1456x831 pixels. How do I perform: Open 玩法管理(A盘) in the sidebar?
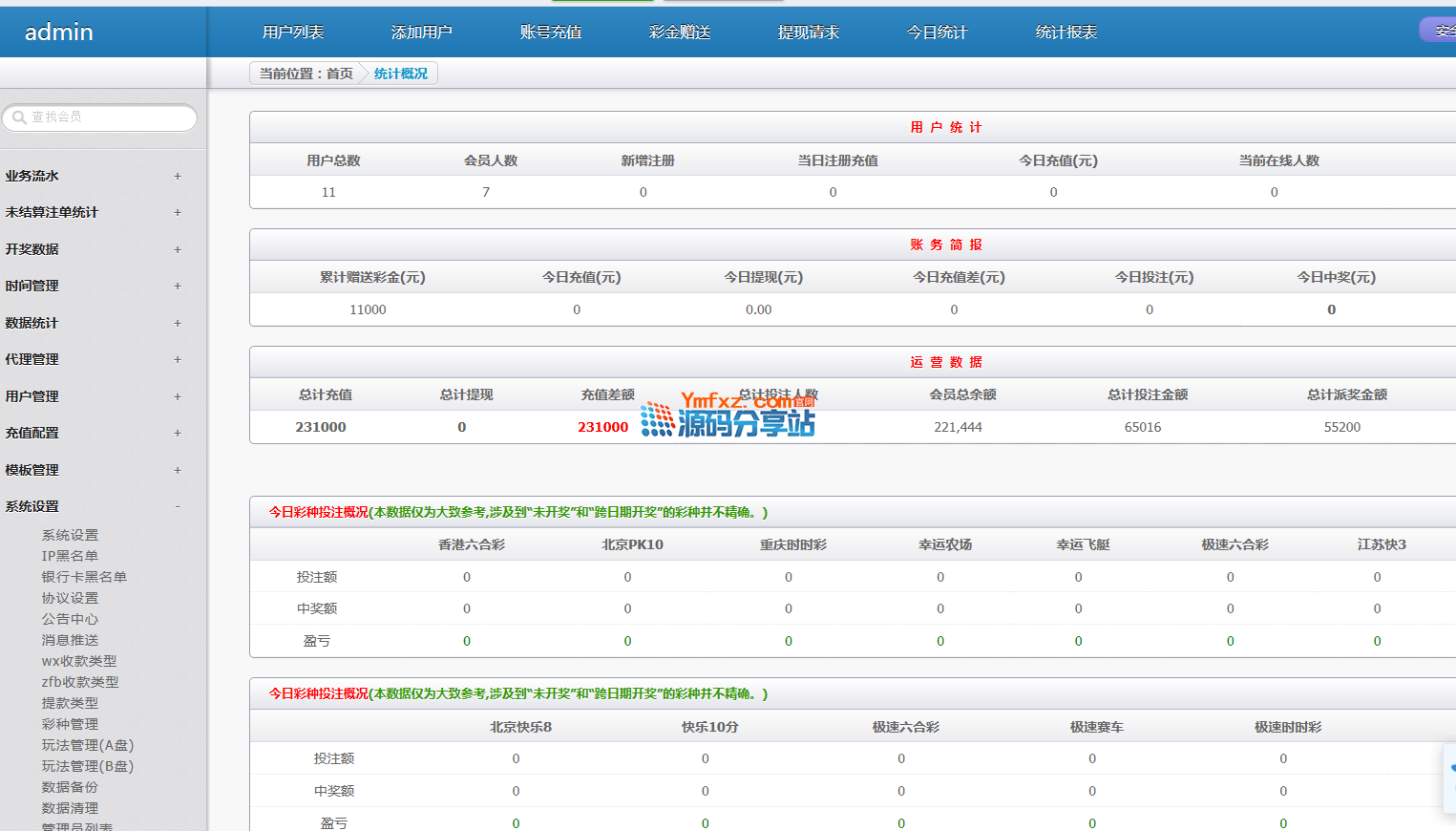[88, 745]
